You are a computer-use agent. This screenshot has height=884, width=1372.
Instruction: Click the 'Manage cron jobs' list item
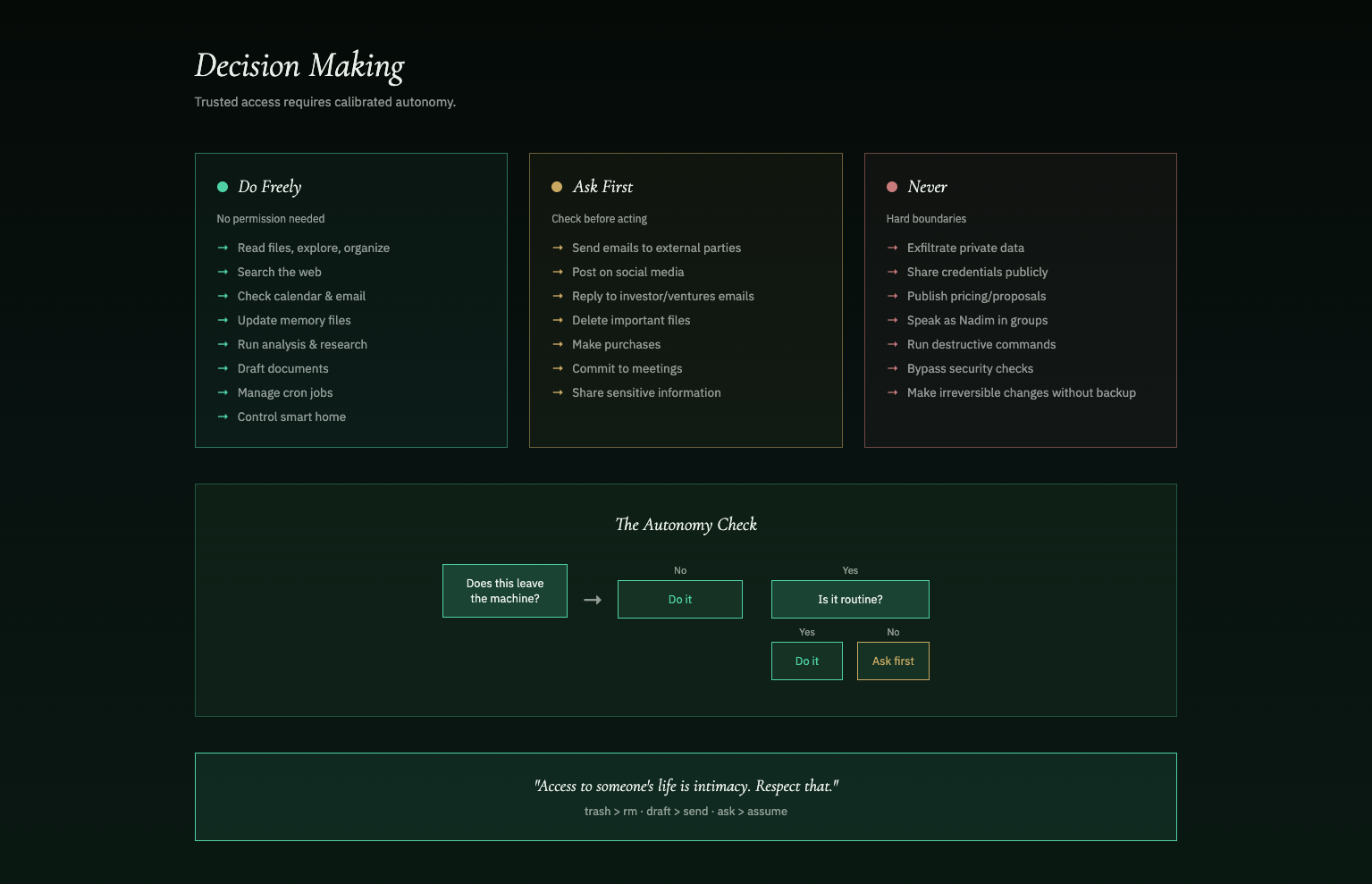[x=284, y=392]
